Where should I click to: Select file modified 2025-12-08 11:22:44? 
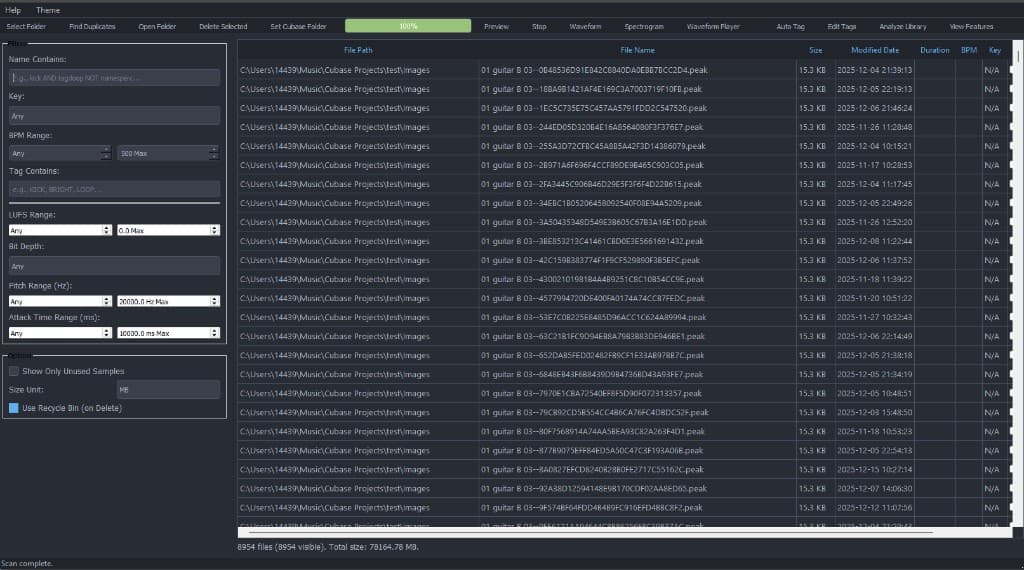coord(624,241)
